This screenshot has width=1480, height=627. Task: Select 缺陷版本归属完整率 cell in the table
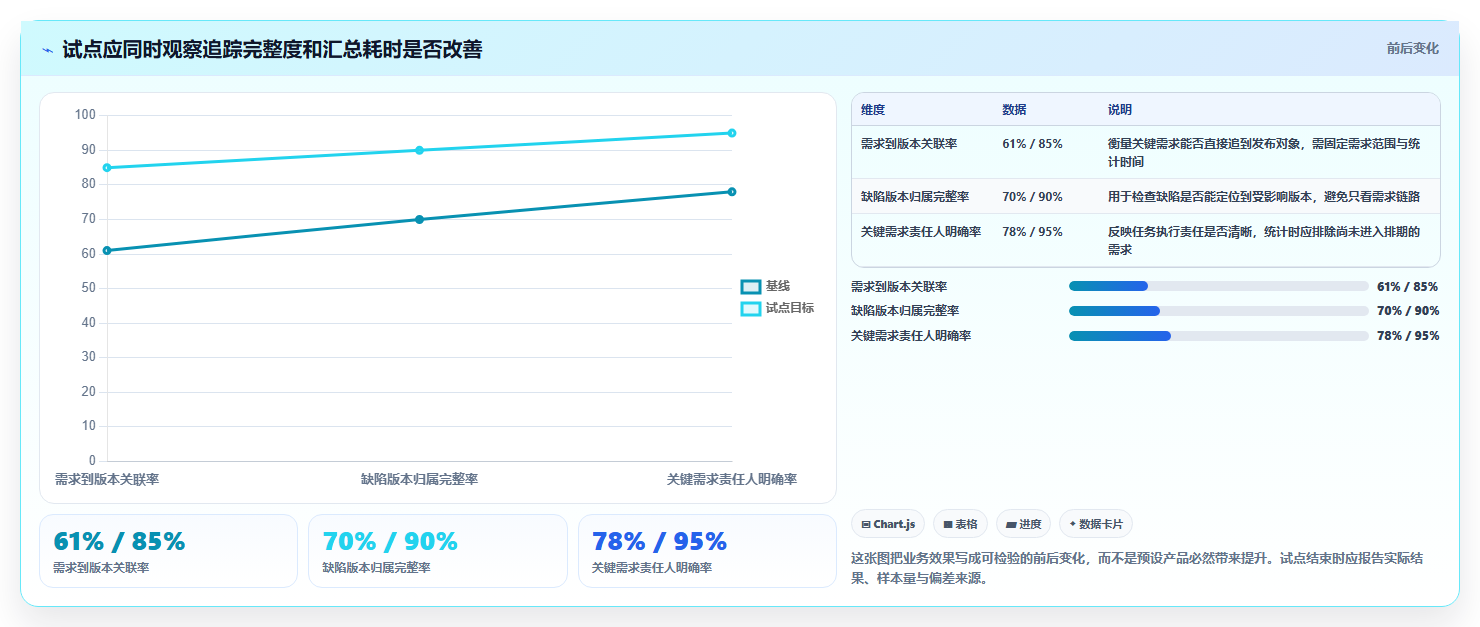click(915, 197)
